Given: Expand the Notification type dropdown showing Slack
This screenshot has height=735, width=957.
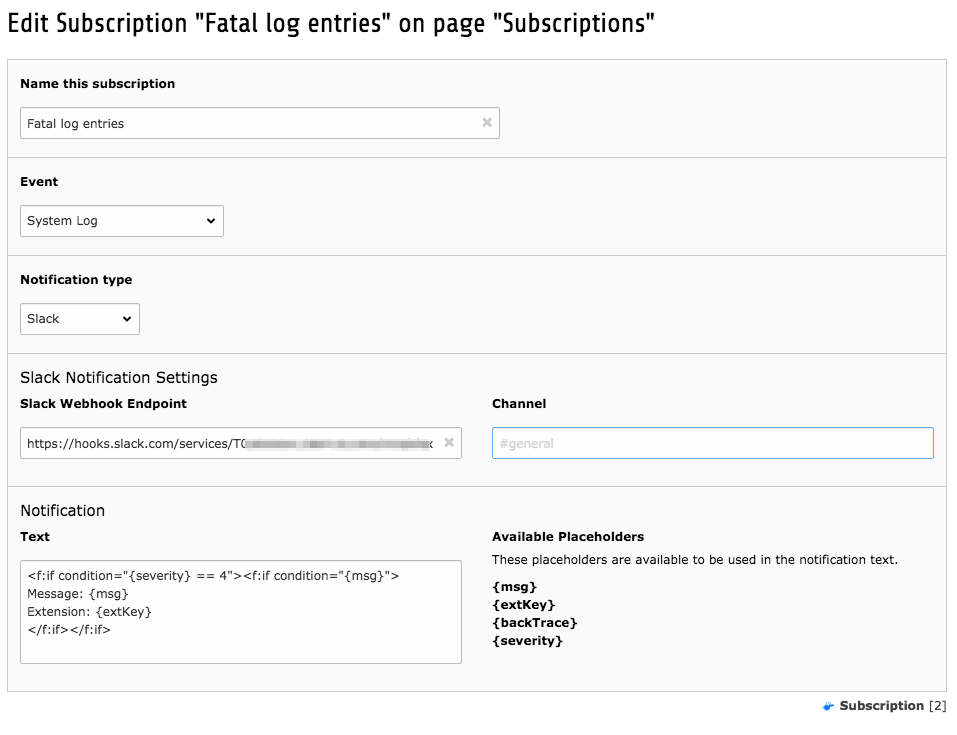Looking at the screenshot, I should pyautogui.click(x=80, y=319).
